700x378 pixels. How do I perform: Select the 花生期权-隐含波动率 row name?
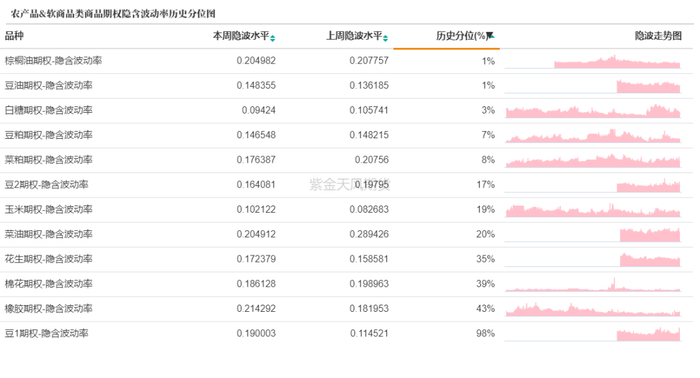pos(49,259)
